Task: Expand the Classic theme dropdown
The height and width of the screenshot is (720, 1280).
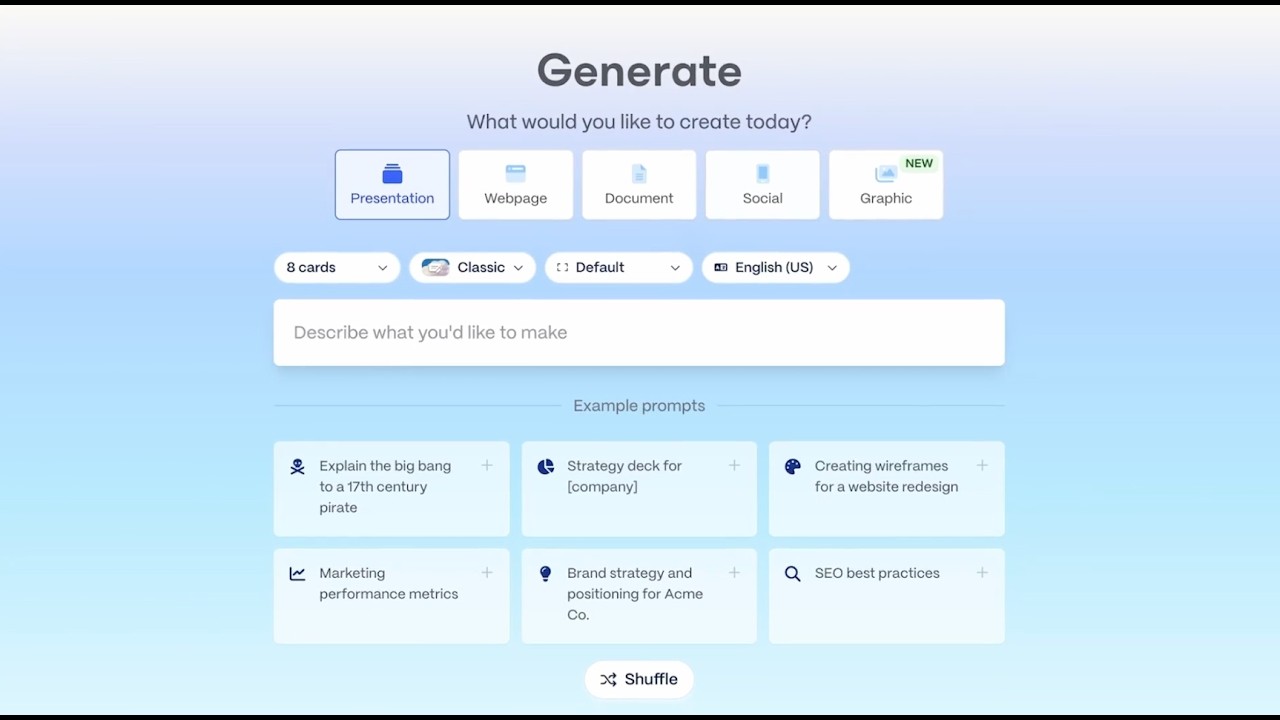Action: tap(472, 268)
